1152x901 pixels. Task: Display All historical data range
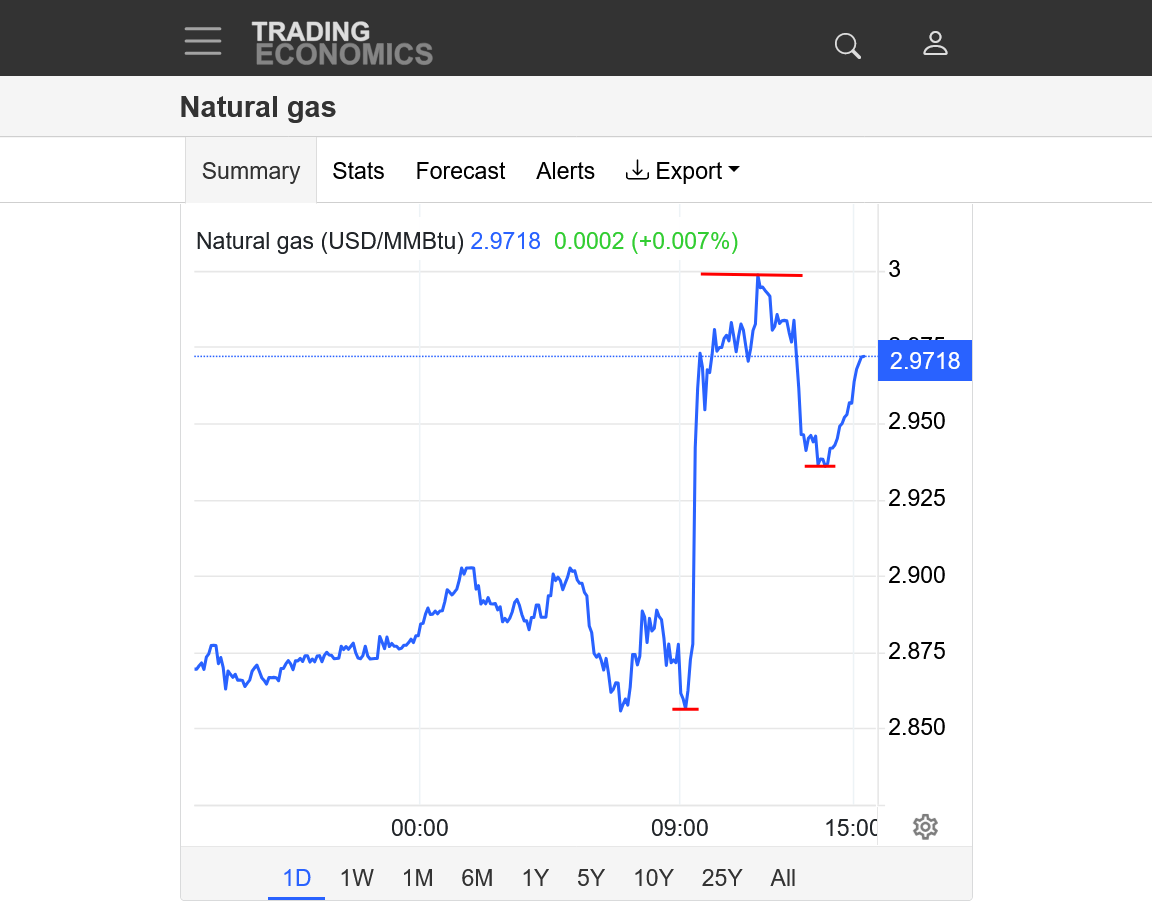(783, 878)
